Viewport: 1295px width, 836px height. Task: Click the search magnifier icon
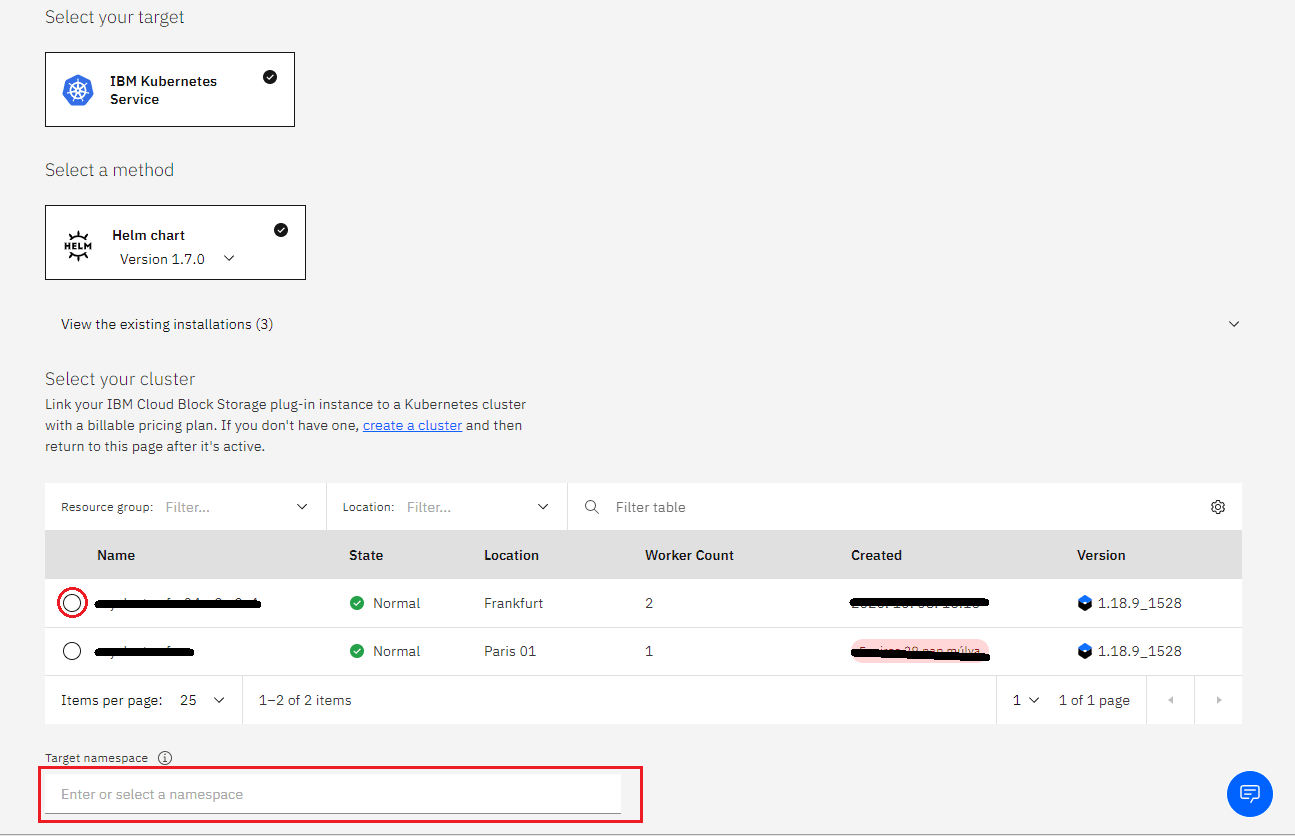[592, 507]
